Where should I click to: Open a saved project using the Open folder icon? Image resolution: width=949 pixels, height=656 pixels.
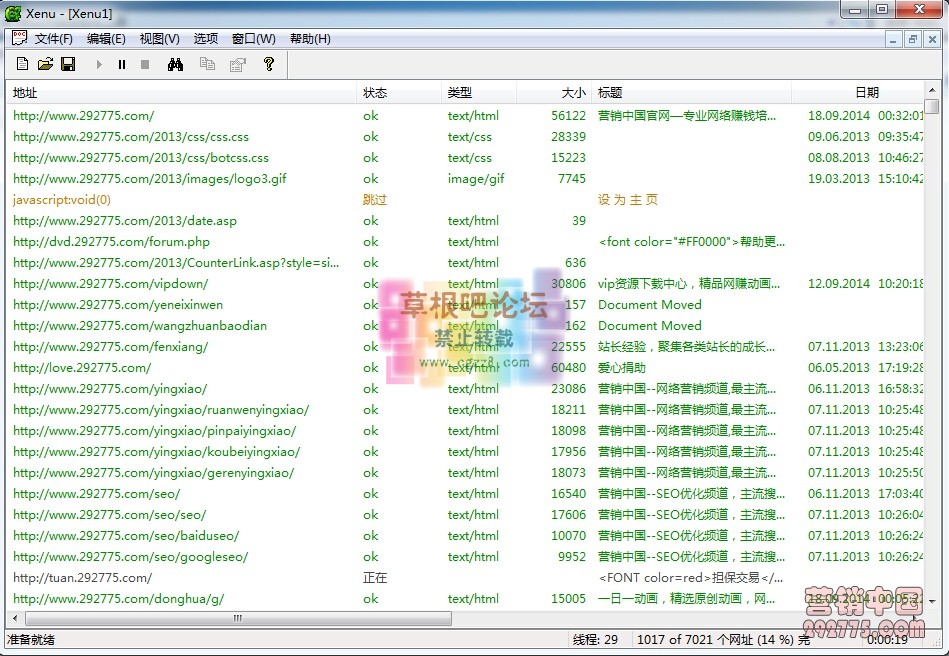point(46,63)
